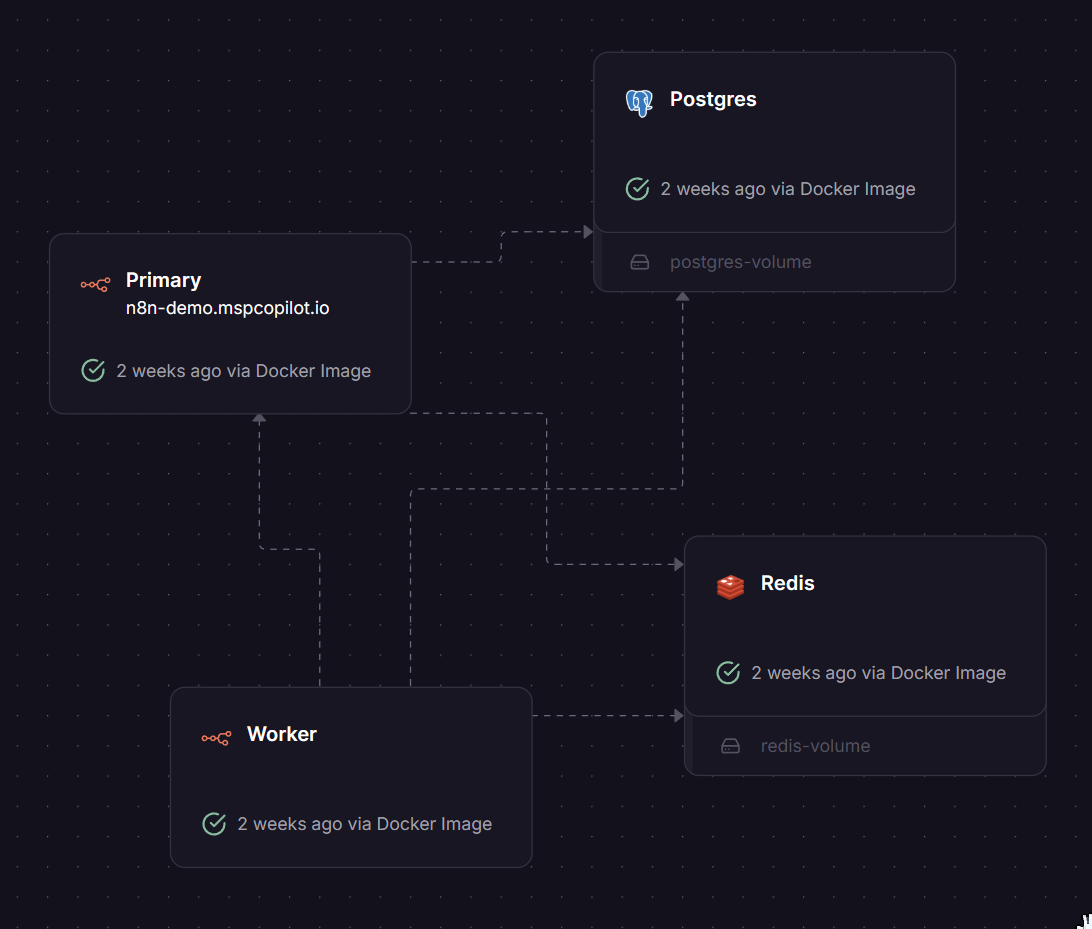The height and width of the screenshot is (929, 1092).
Task: Open the Worker service card title
Action: coord(281,734)
